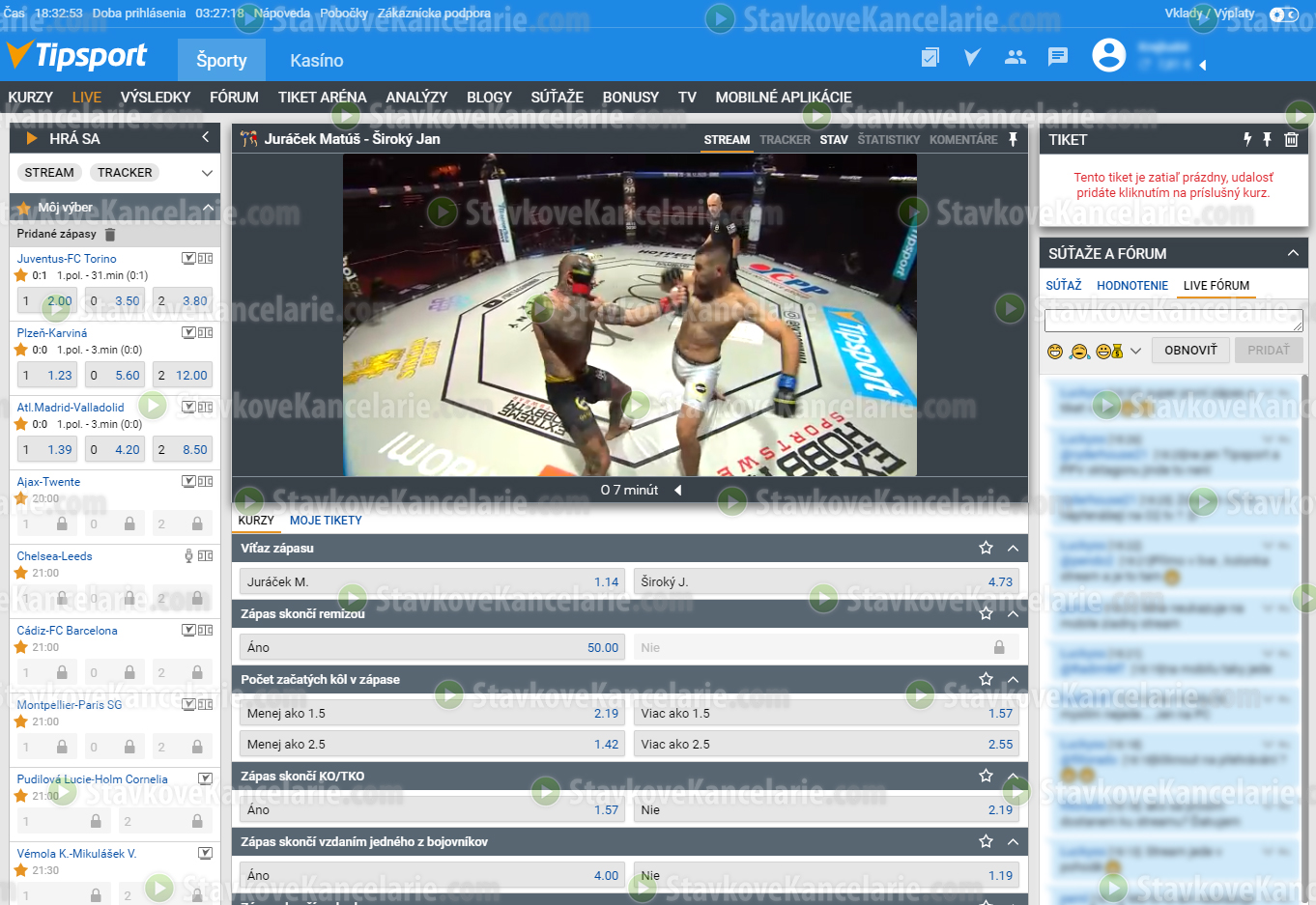Open the Juventus-FC Torino match link

[x=67, y=258]
